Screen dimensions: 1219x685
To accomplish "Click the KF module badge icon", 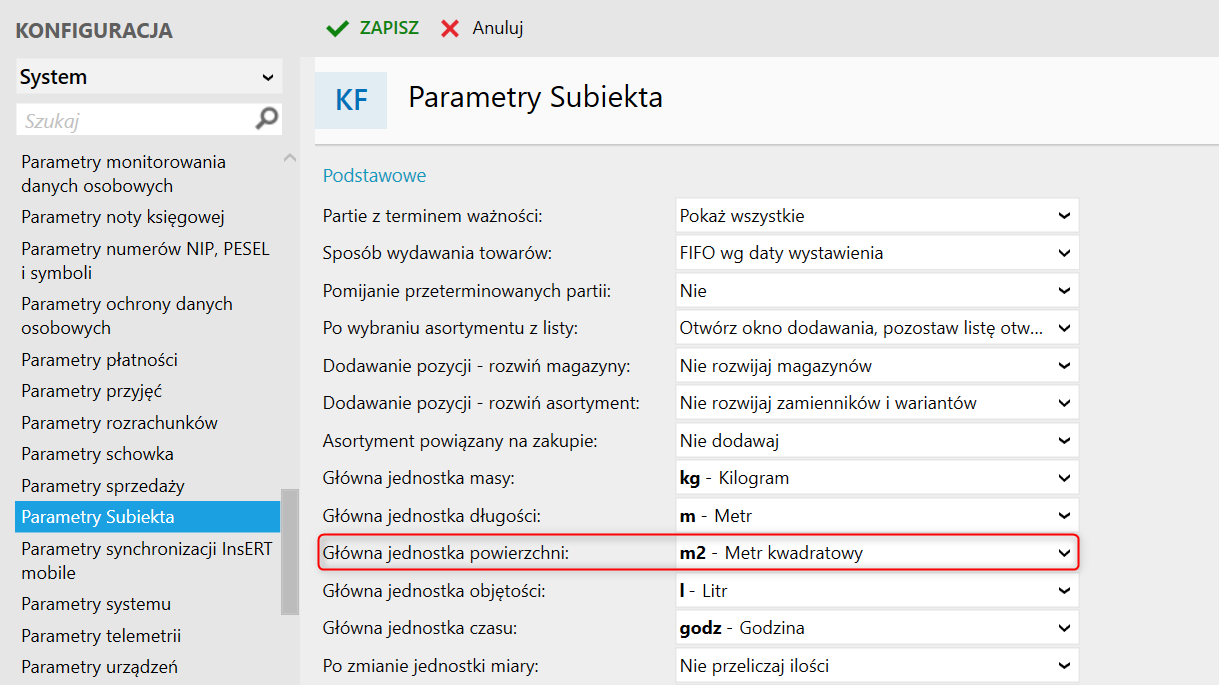I will tap(351, 100).
